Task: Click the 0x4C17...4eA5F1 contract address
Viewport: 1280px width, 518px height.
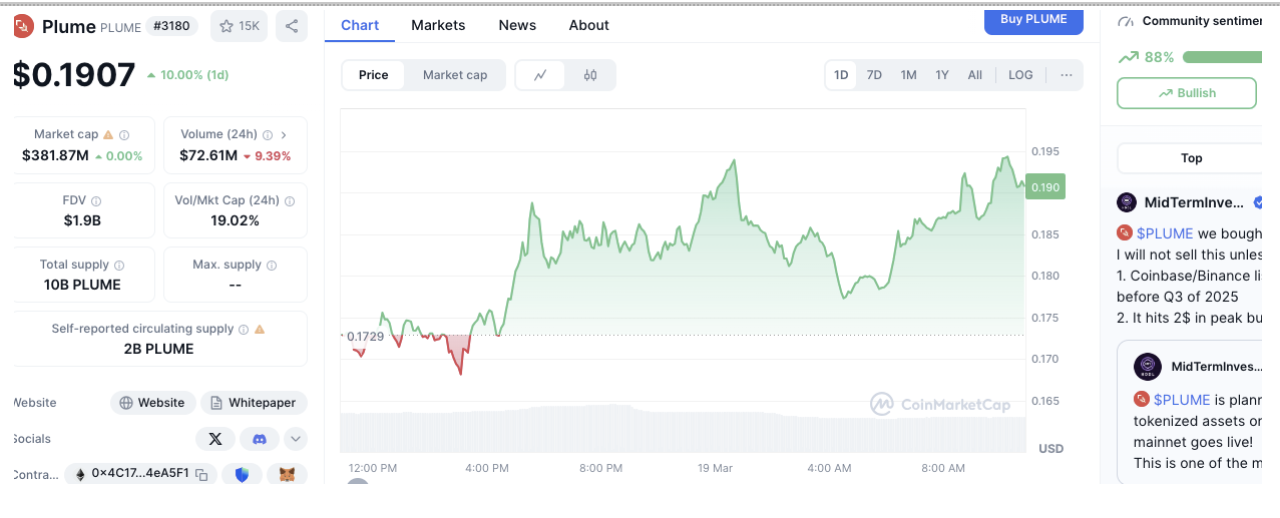Action: [140, 474]
